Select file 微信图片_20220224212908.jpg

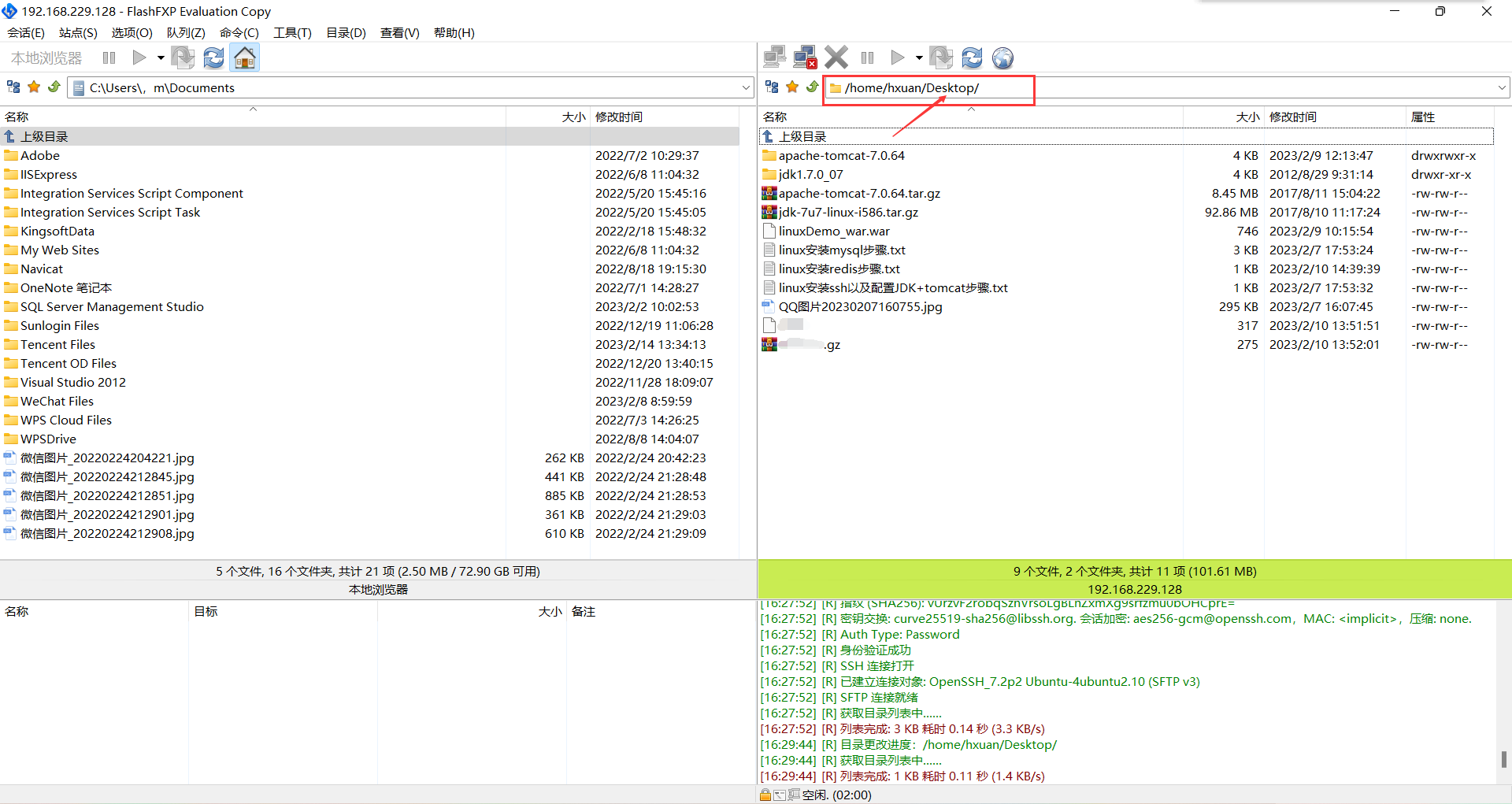(x=107, y=533)
